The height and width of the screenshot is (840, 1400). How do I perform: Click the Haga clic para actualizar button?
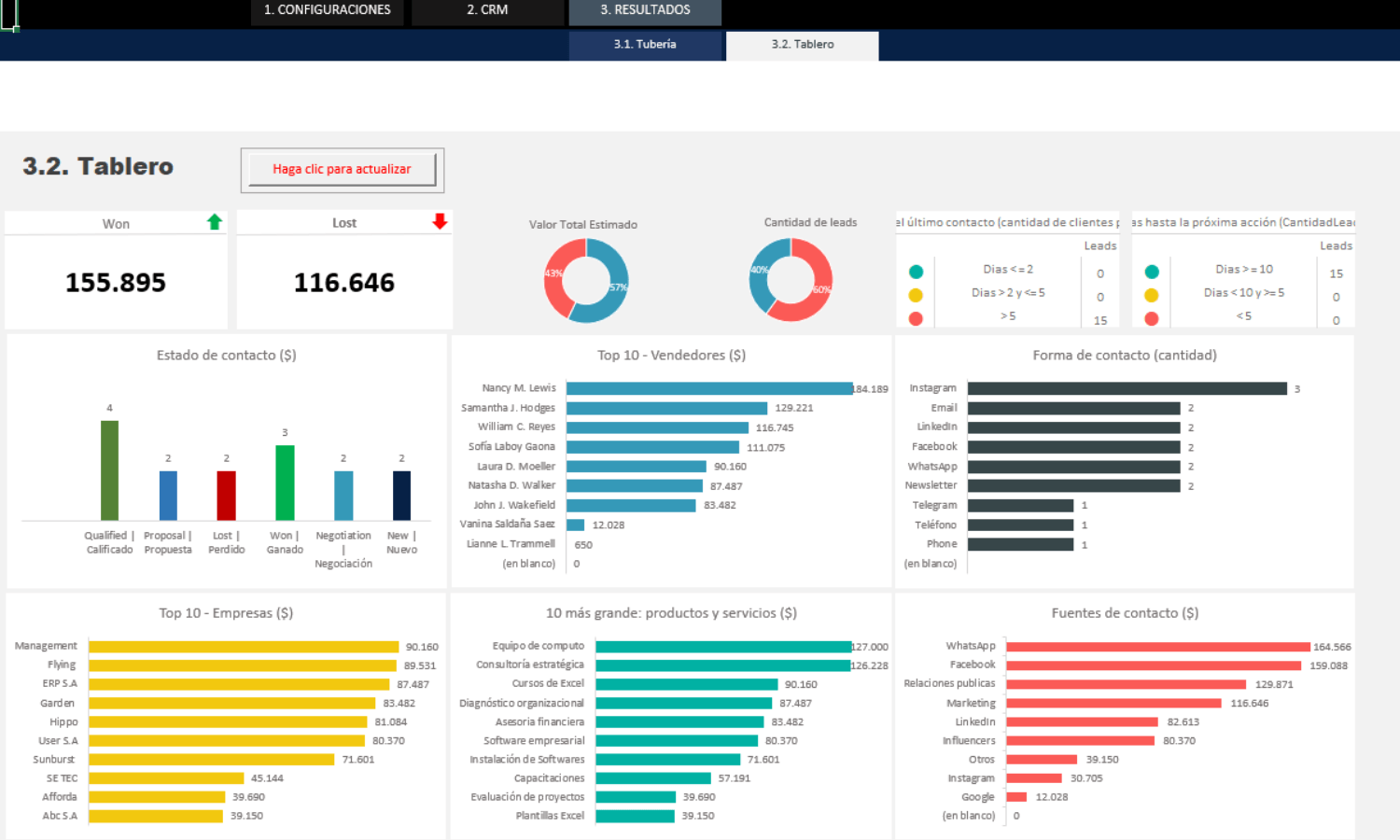coord(342,169)
